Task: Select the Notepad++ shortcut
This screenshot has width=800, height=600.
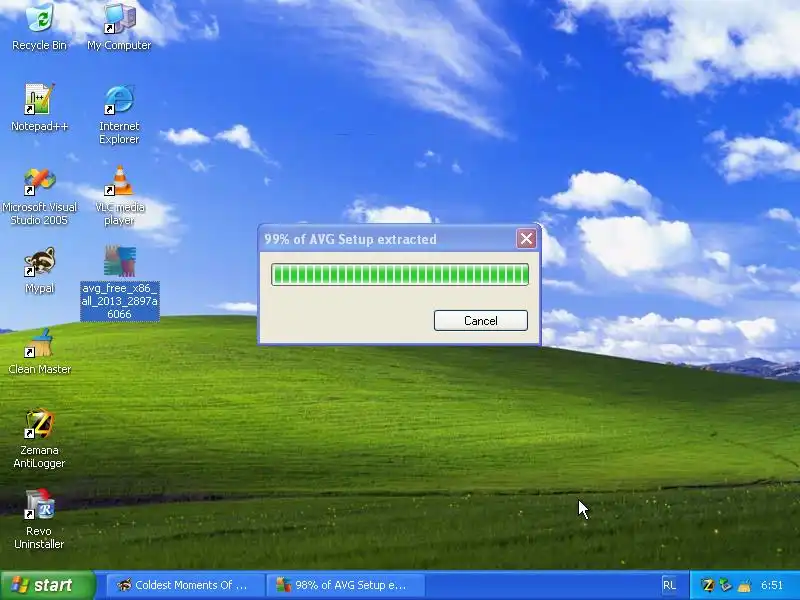Action: [x=39, y=108]
